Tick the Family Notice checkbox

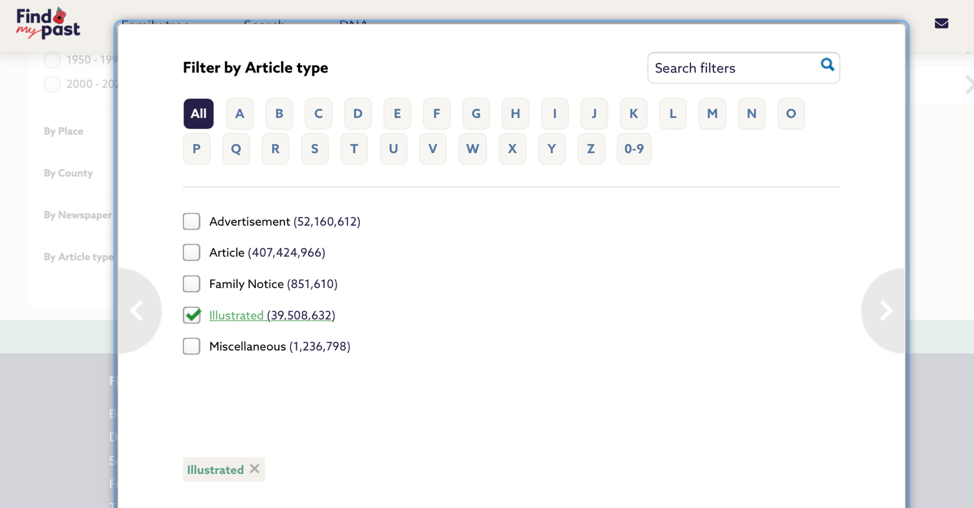tap(192, 284)
